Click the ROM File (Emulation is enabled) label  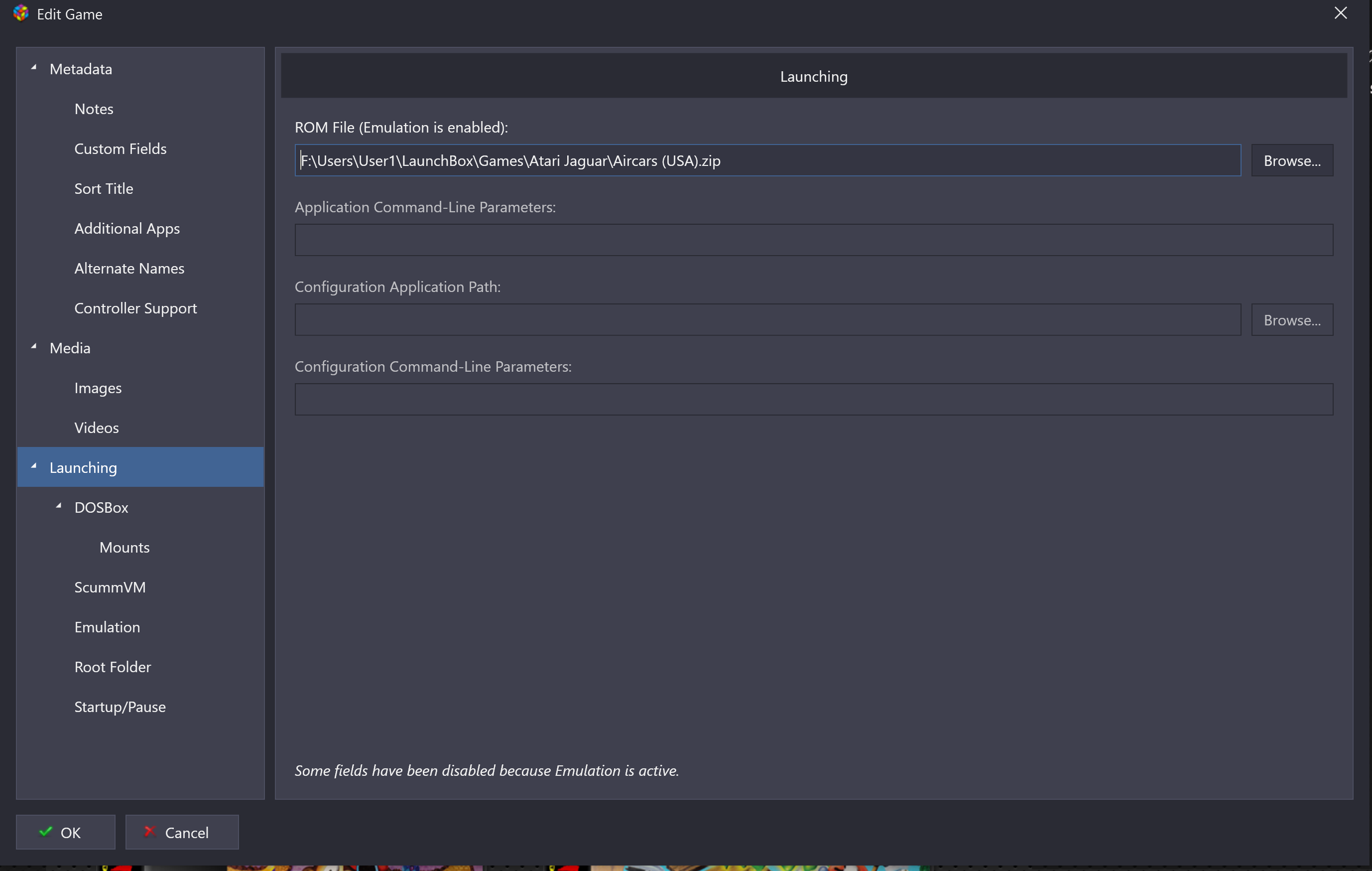pos(401,127)
